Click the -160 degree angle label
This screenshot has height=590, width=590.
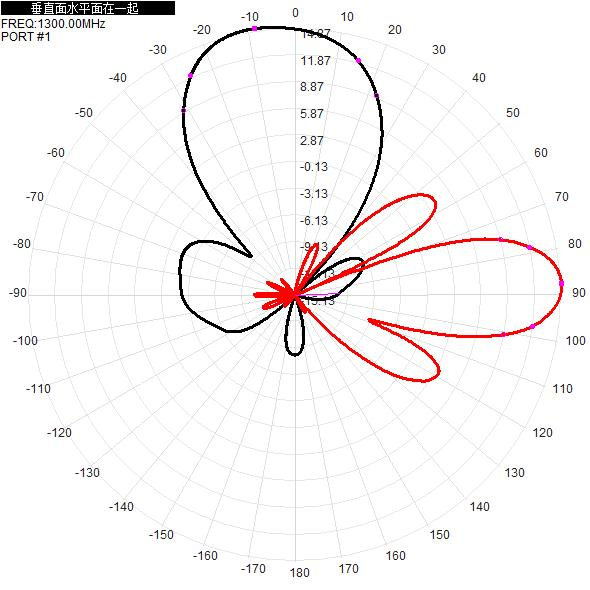[205, 556]
